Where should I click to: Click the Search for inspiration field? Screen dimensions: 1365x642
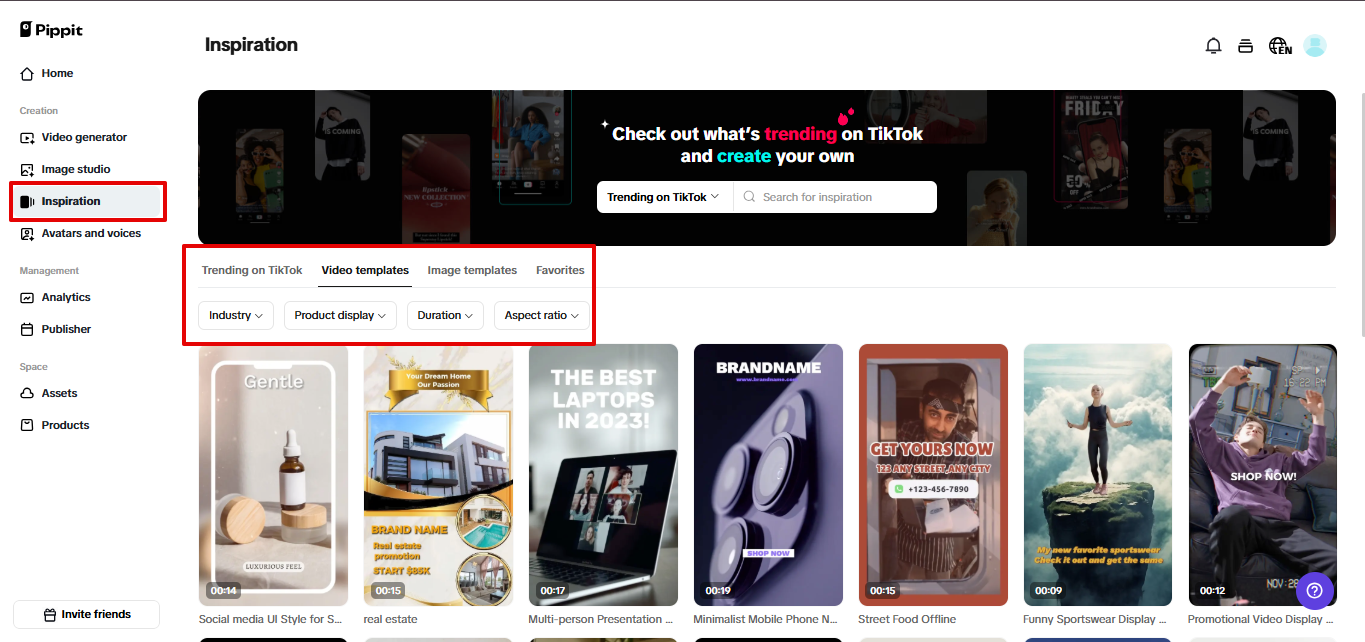pyautogui.click(x=836, y=197)
